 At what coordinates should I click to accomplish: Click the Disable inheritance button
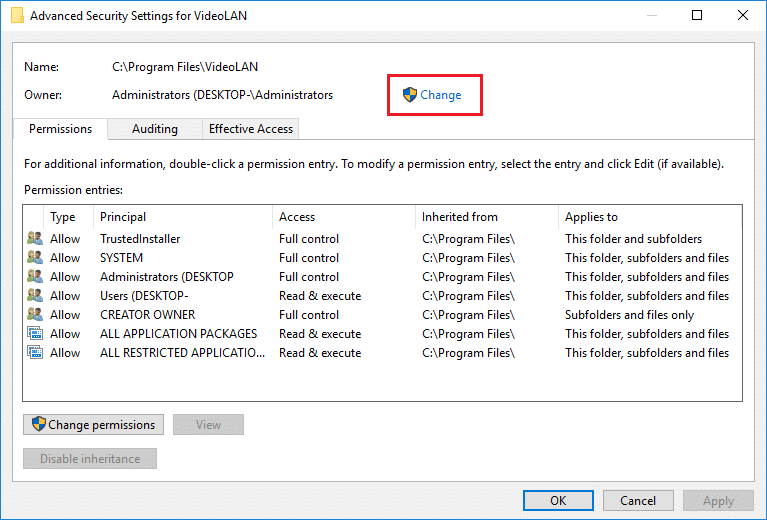[x=90, y=459]
